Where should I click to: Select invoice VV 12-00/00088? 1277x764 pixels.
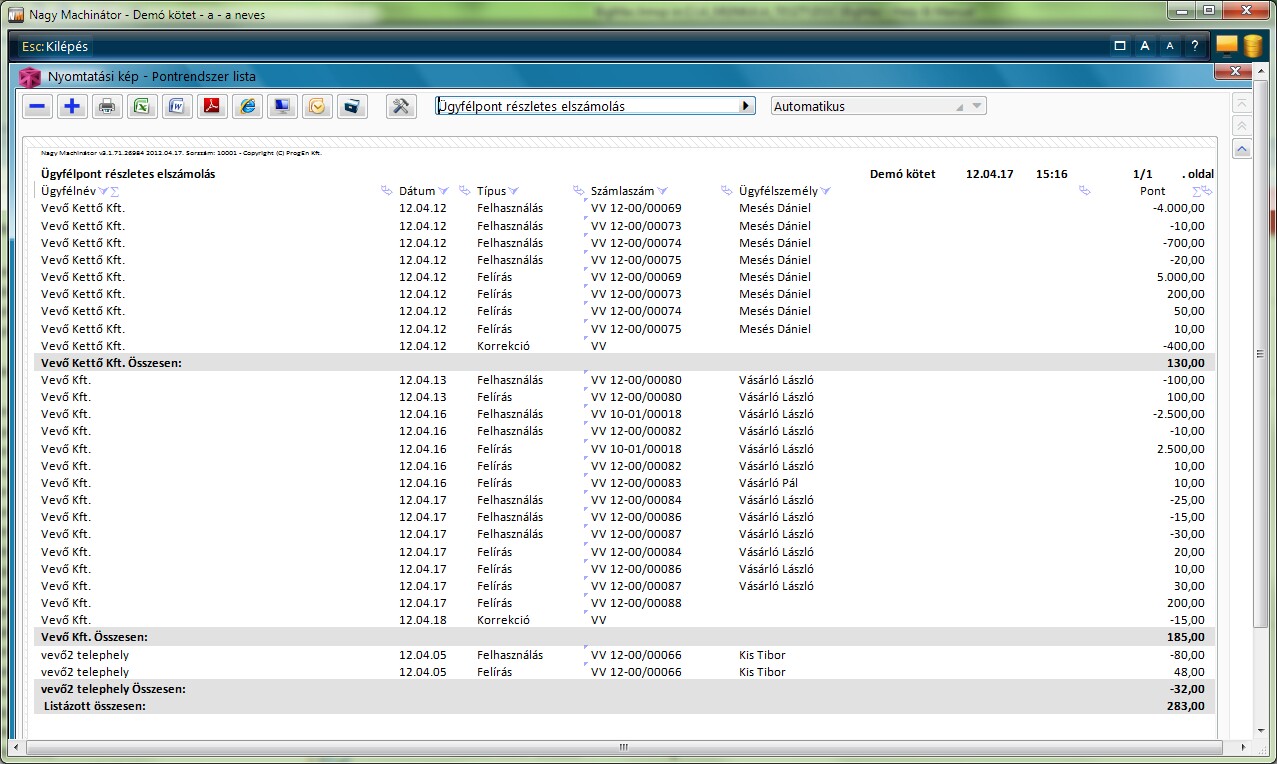point(636,603)
